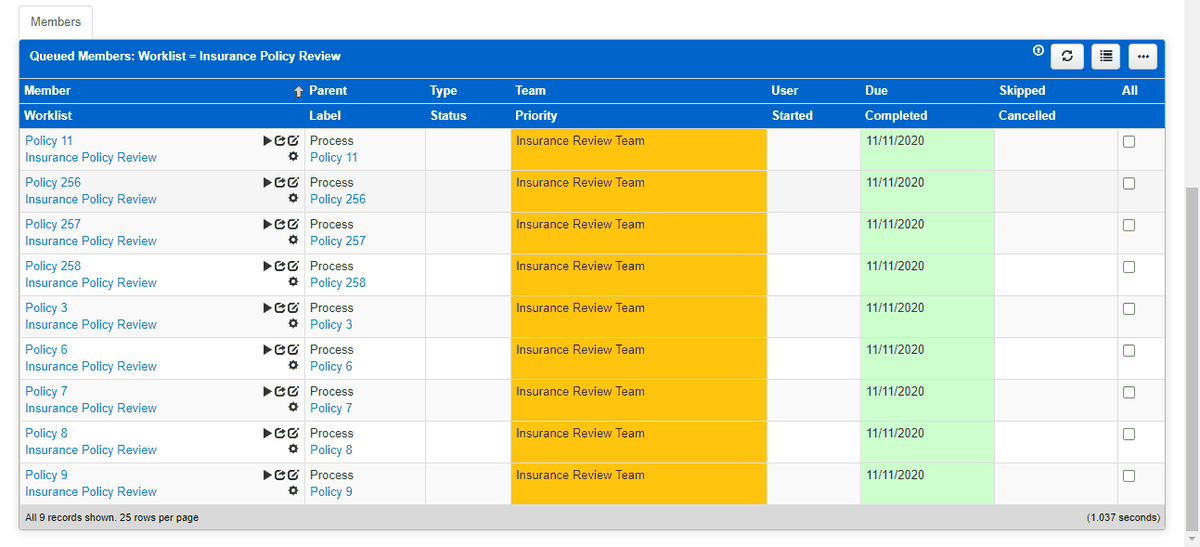The width and height of the screenshot is (1200, 547).
Task: Sort by the Parent column header
Action: tap(328, 90)
